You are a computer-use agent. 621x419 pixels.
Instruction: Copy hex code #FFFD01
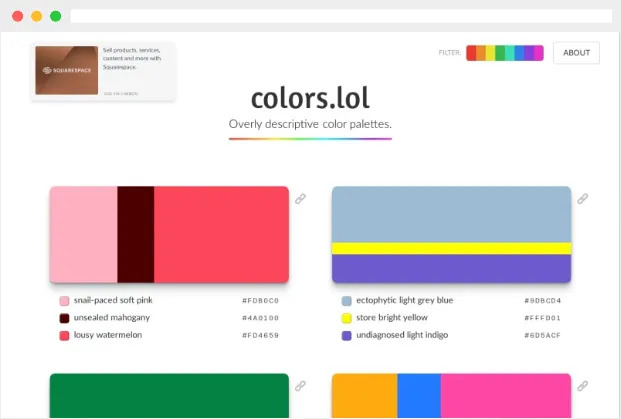pyautogui.click(x=542, y=318)
